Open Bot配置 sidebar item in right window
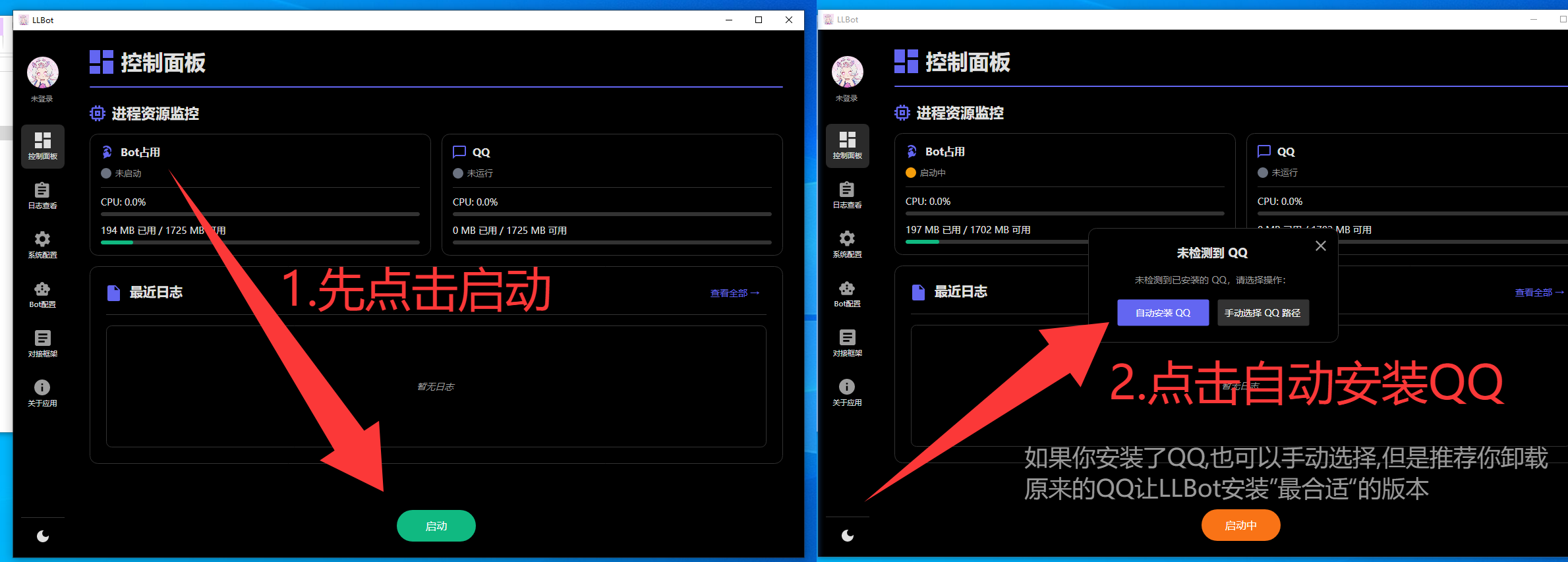 point(848,294)
